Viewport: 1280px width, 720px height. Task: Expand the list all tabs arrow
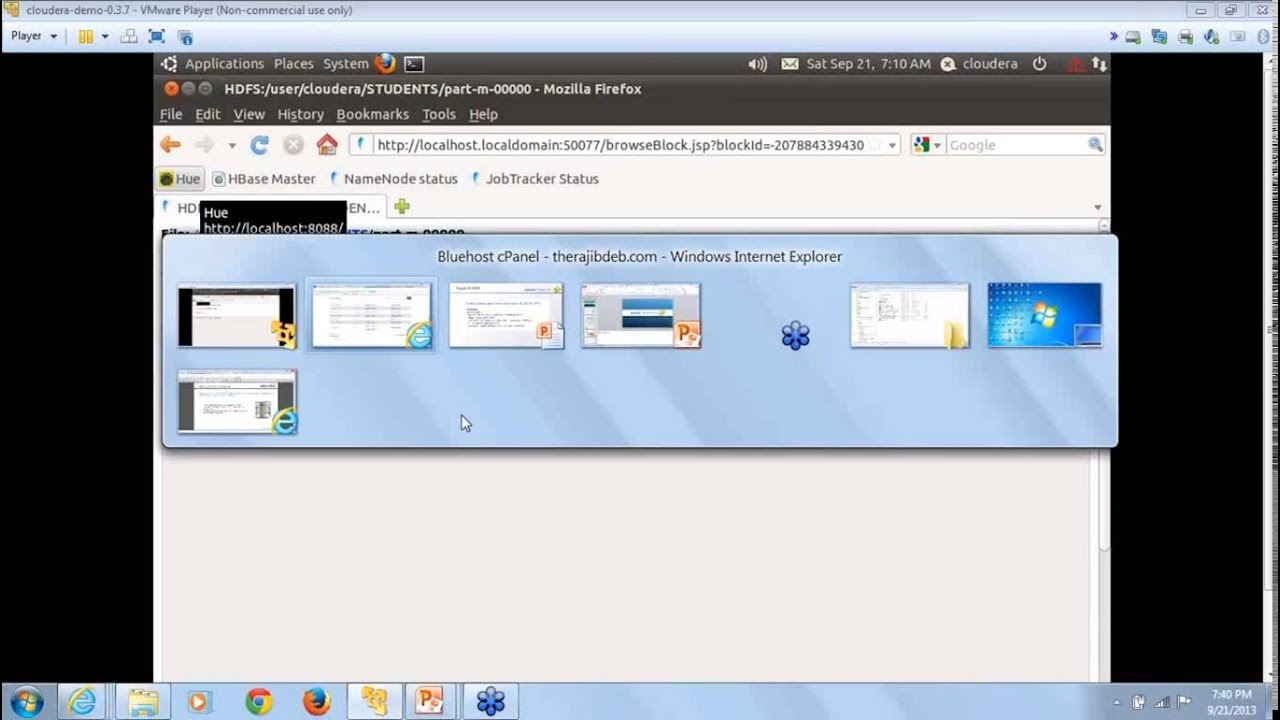pos(1097,207)
